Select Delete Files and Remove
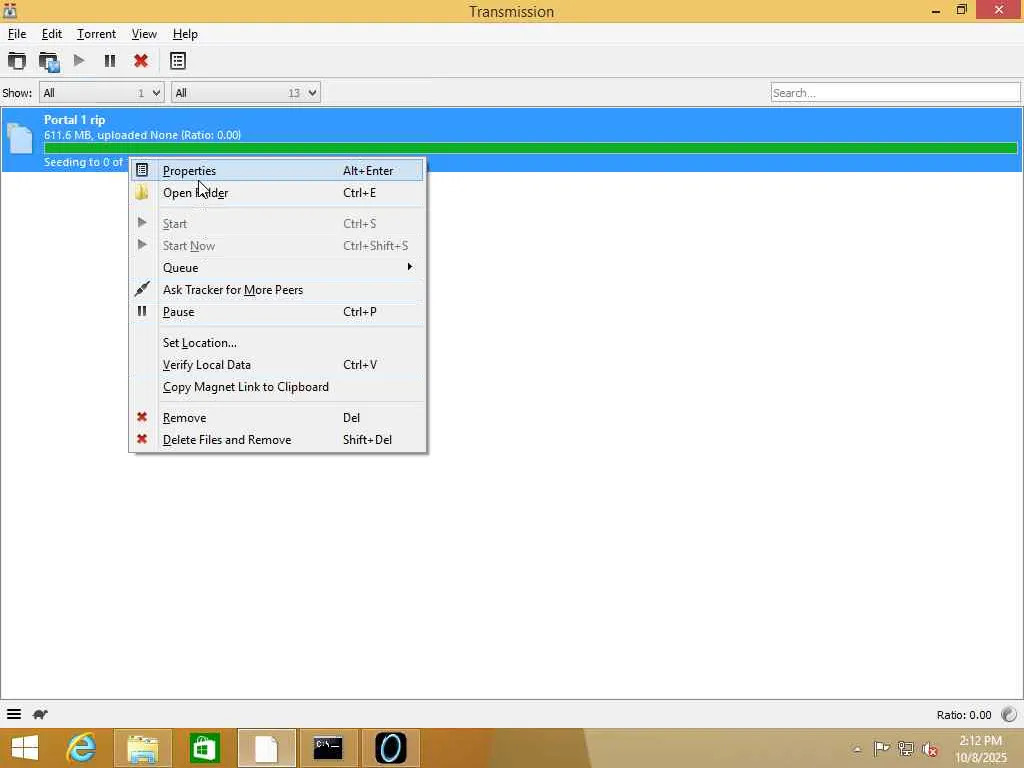The width and height of the screenshot is (1024, 768). pos(278,440)
